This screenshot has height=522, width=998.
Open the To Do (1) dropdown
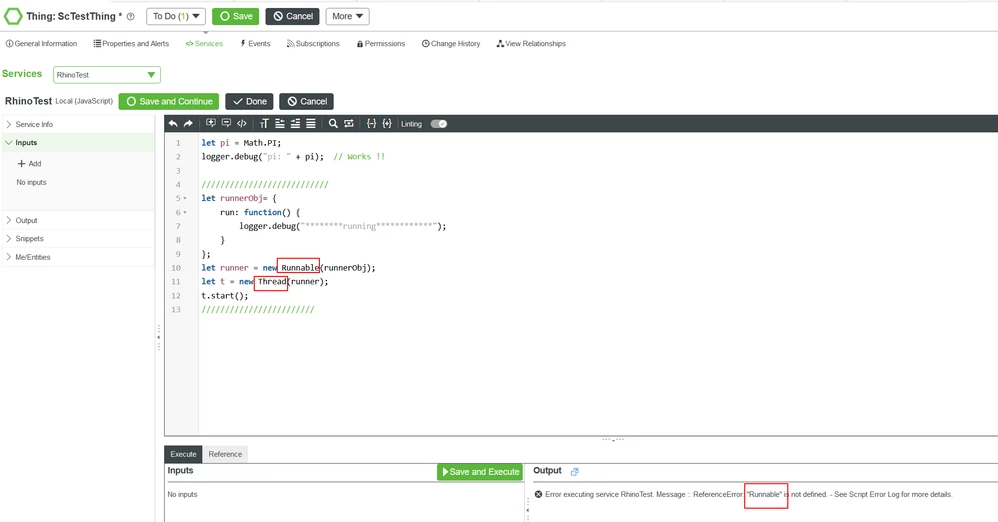click(x=176, y=17)
